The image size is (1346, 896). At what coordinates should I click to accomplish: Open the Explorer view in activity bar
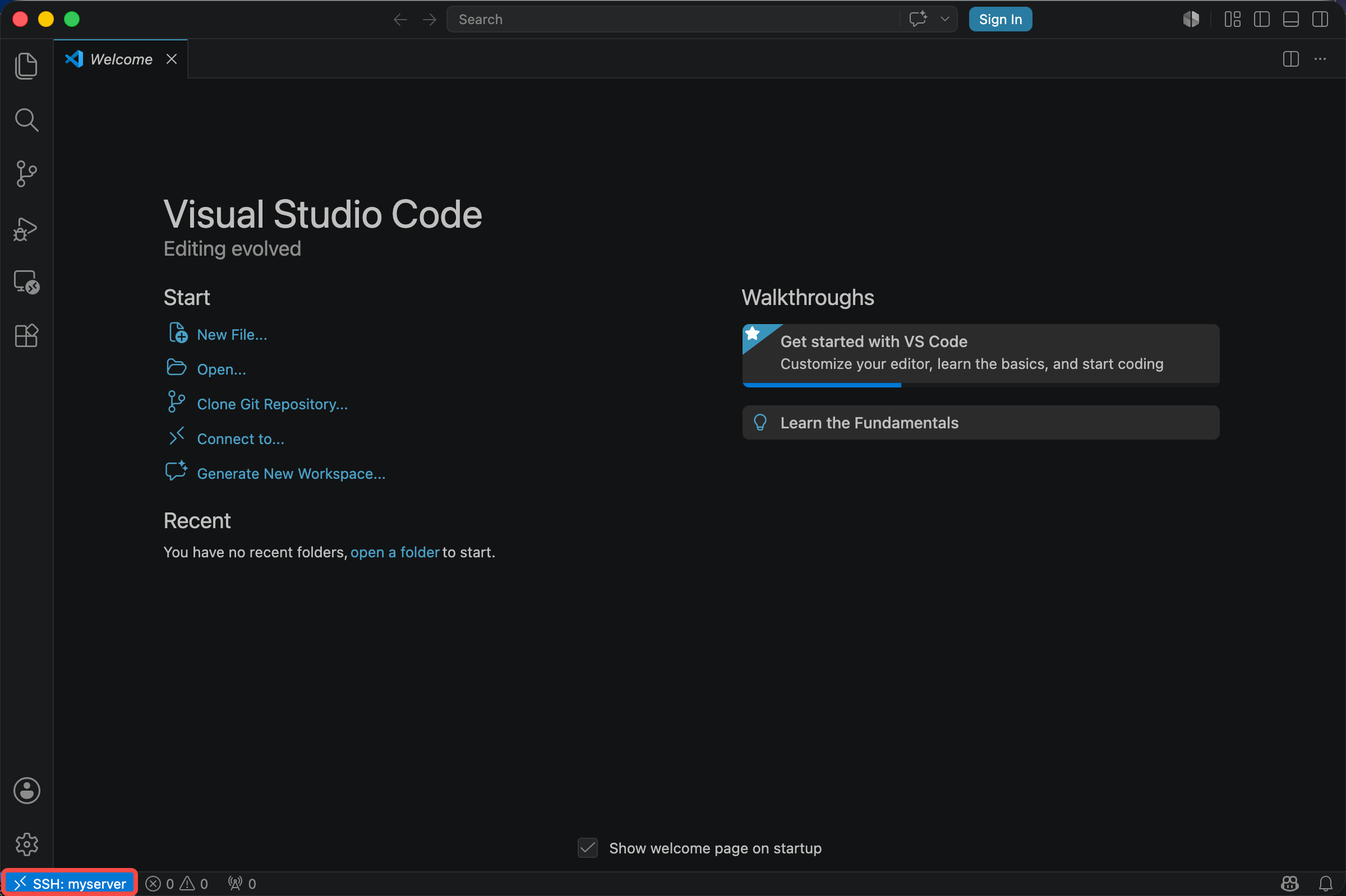click(x=26, y=66)
